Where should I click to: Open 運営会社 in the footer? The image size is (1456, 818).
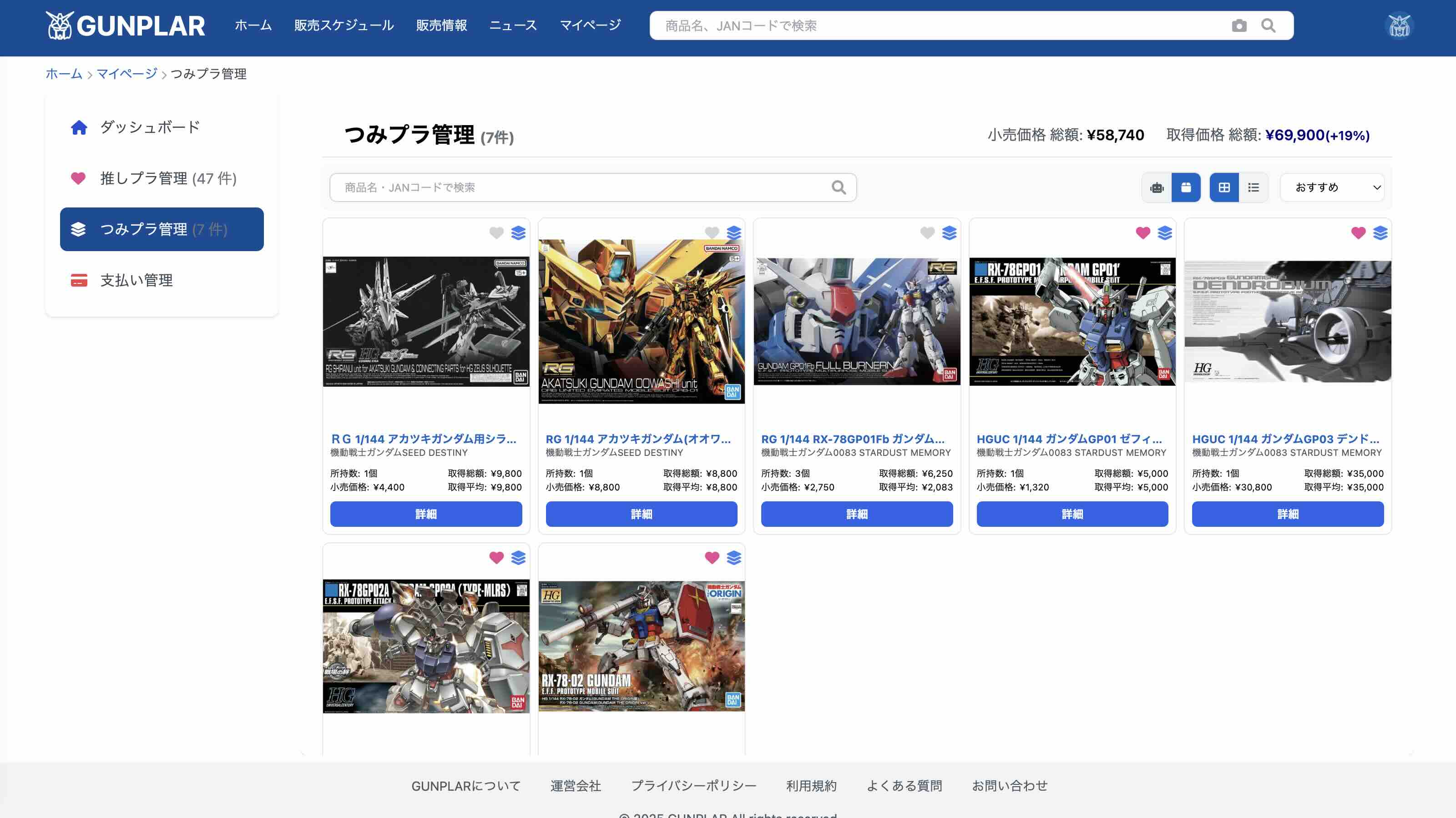click(576, 786)
